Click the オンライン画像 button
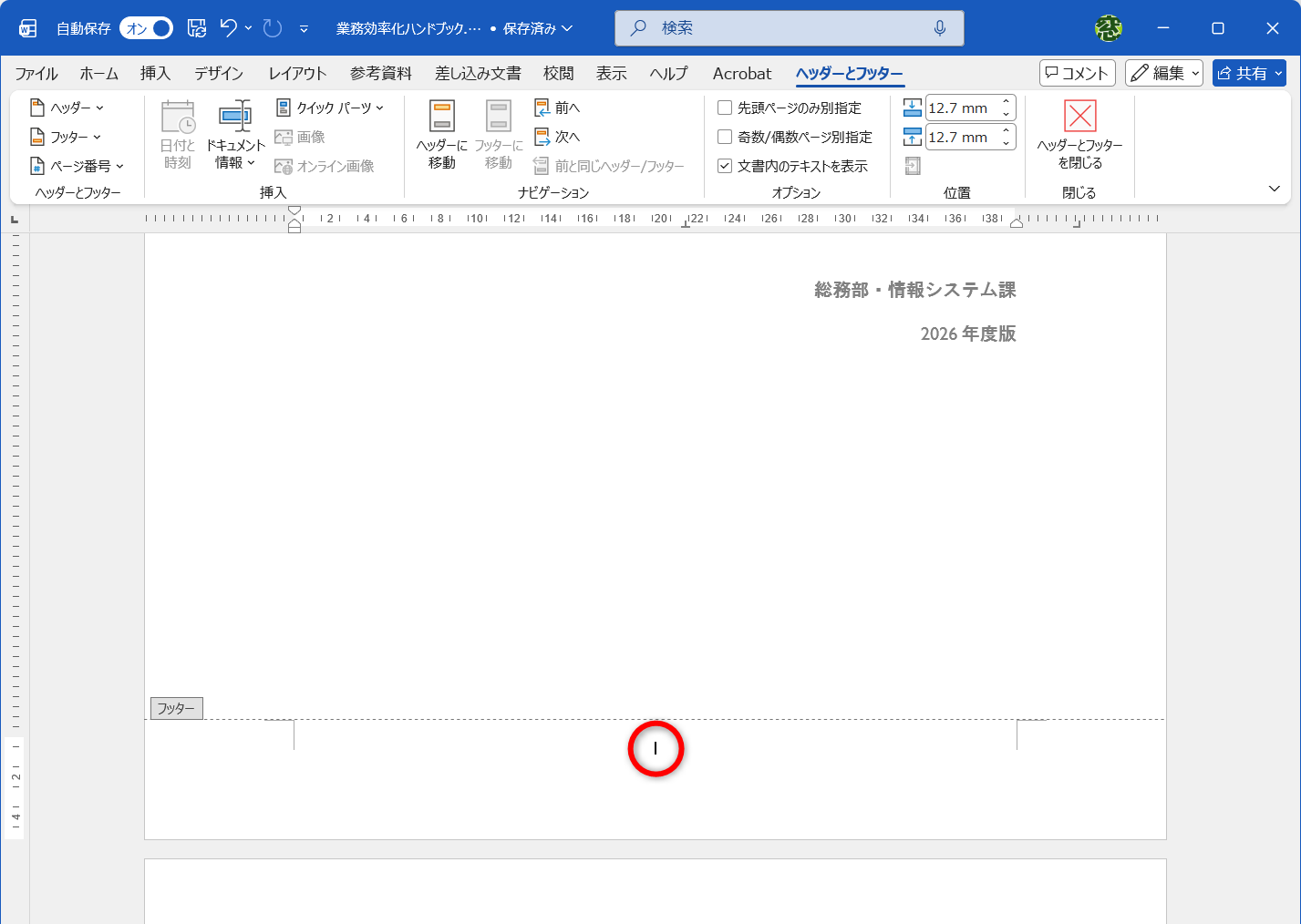Image resolution: width=1301 pixels, height=924 pixels. tap(325, 166)
